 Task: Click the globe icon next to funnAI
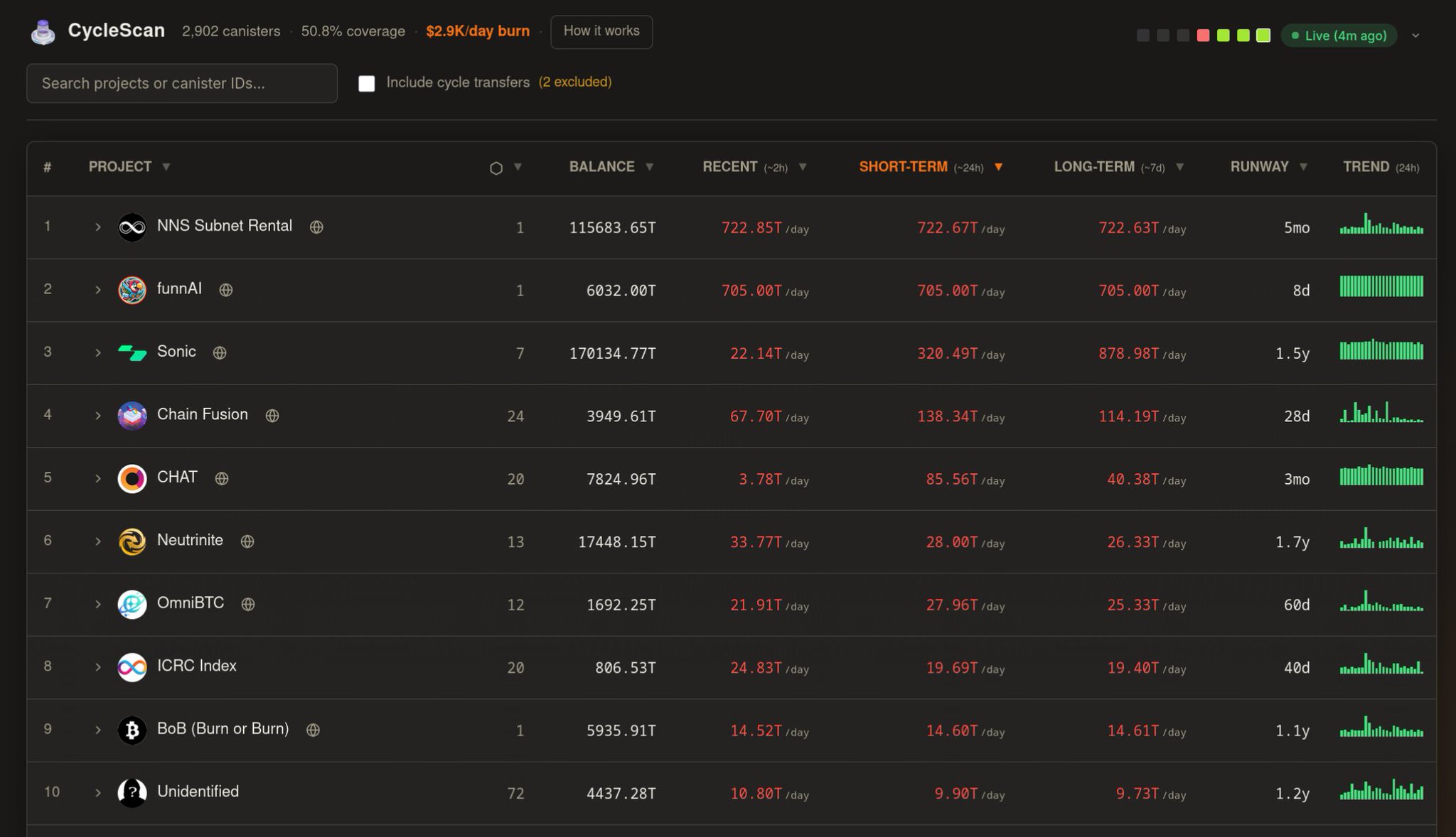coord(226,290)
